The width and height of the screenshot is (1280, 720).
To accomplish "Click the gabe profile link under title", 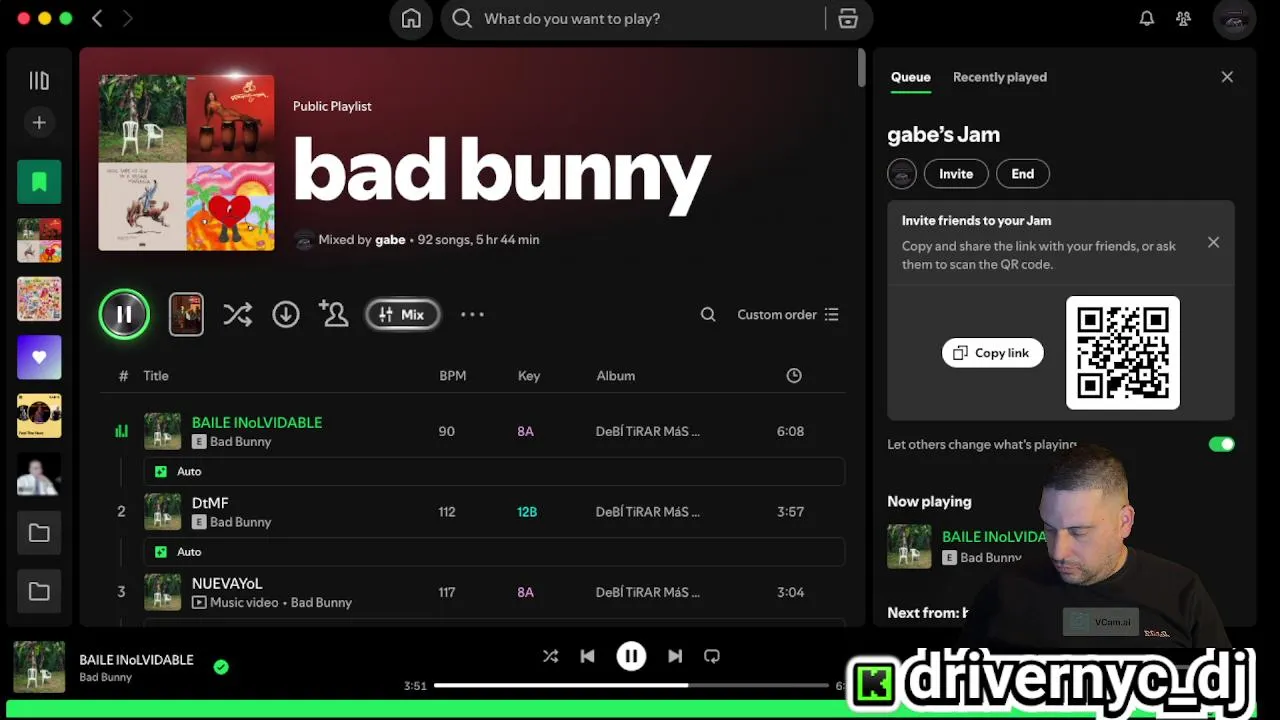I will coord(390,240).
